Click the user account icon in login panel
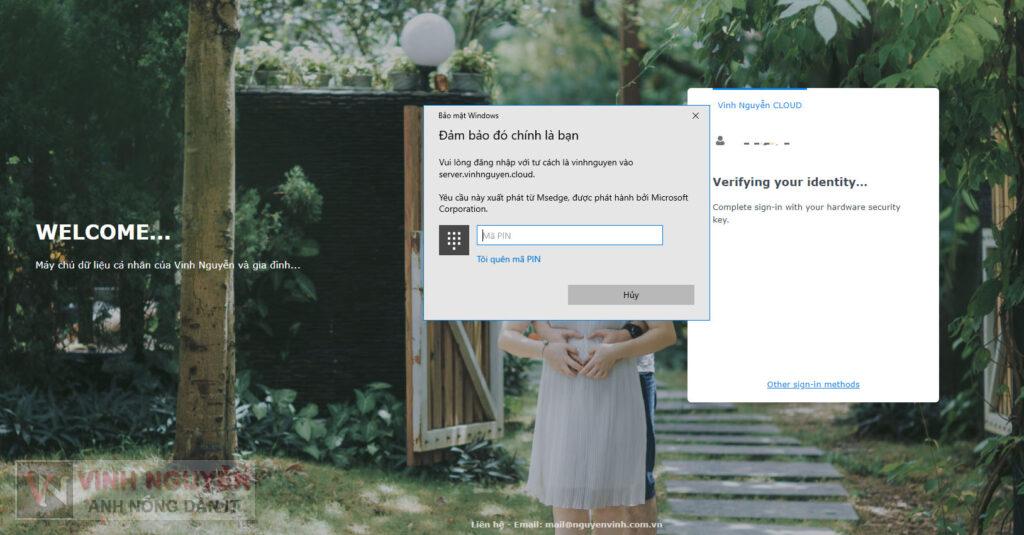Image resolution: width=1024 pixels, height=535 pixels. (x=720, y=142)
